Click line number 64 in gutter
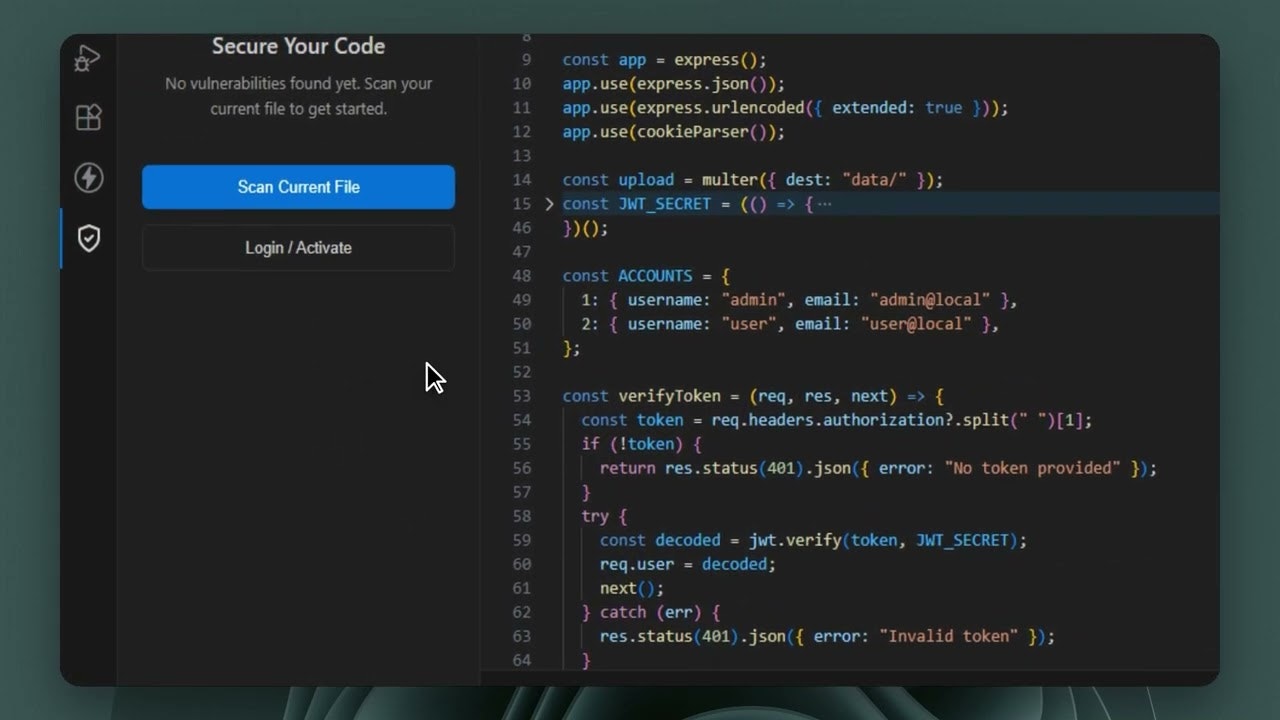This screenshot has height=720, width=1280. pos(522,660)
